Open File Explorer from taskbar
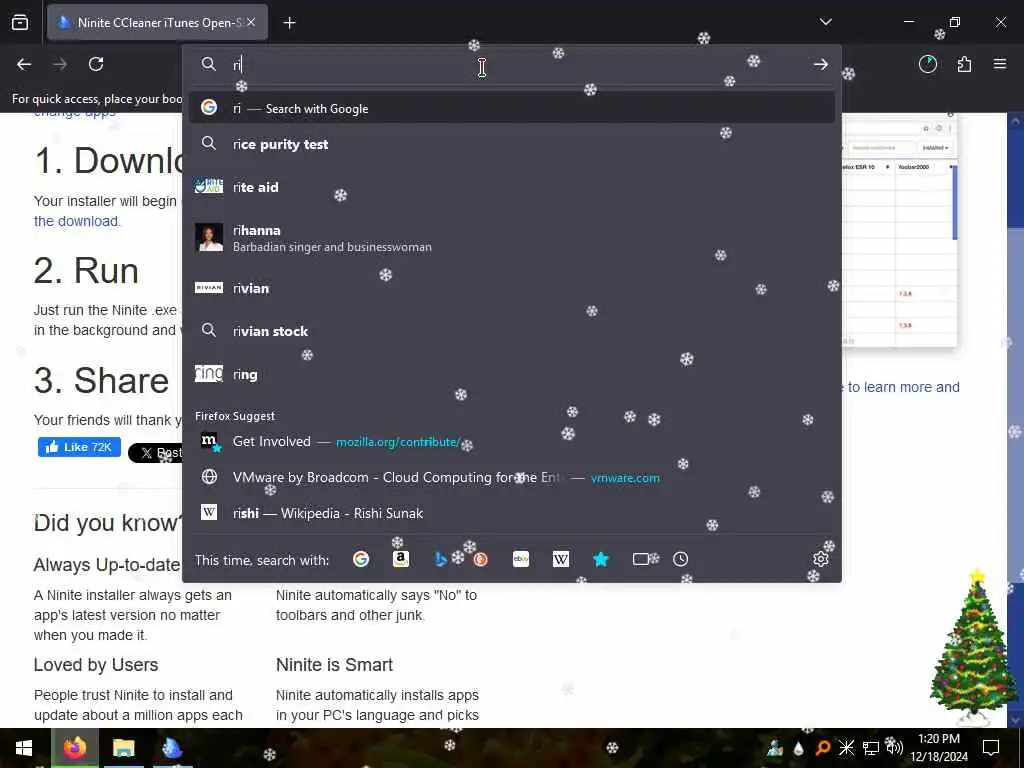 pos(123,748)
